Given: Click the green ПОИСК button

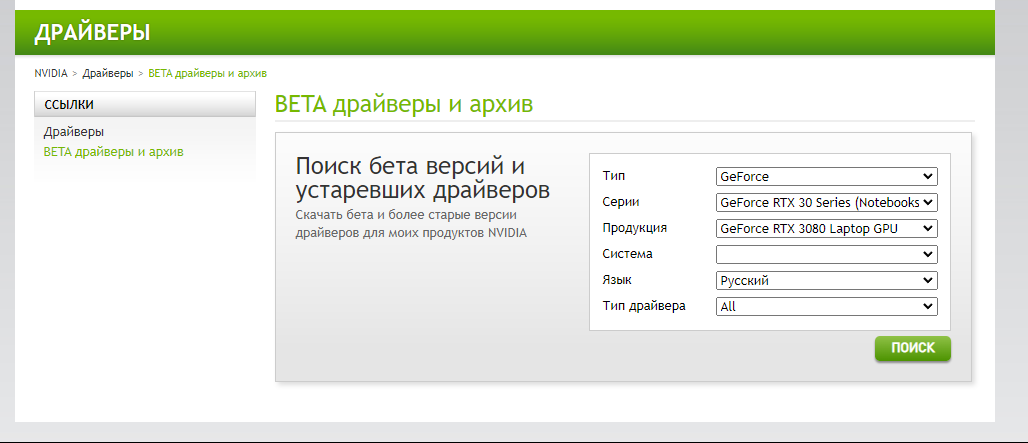Looking at the screenshot, I should click(x=913, y=348).
